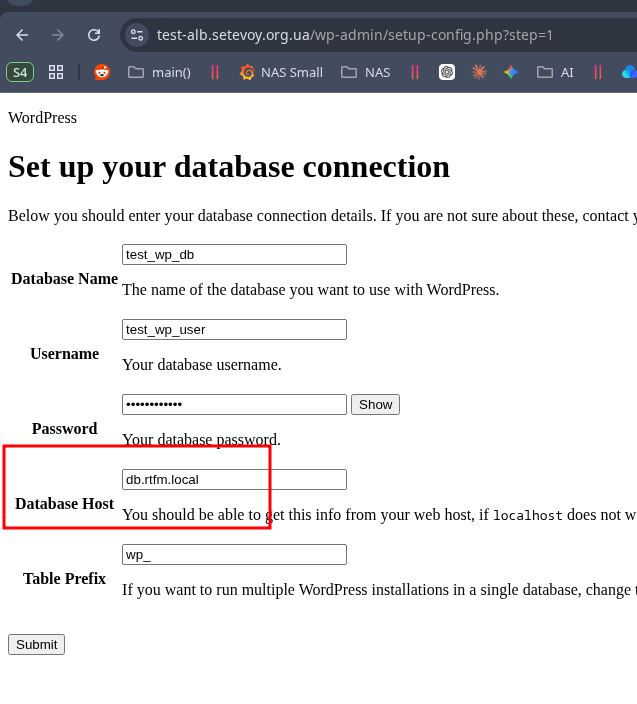This screenshot has height=704, width=637.
Task: Show the database password
Action: (375, 404)
